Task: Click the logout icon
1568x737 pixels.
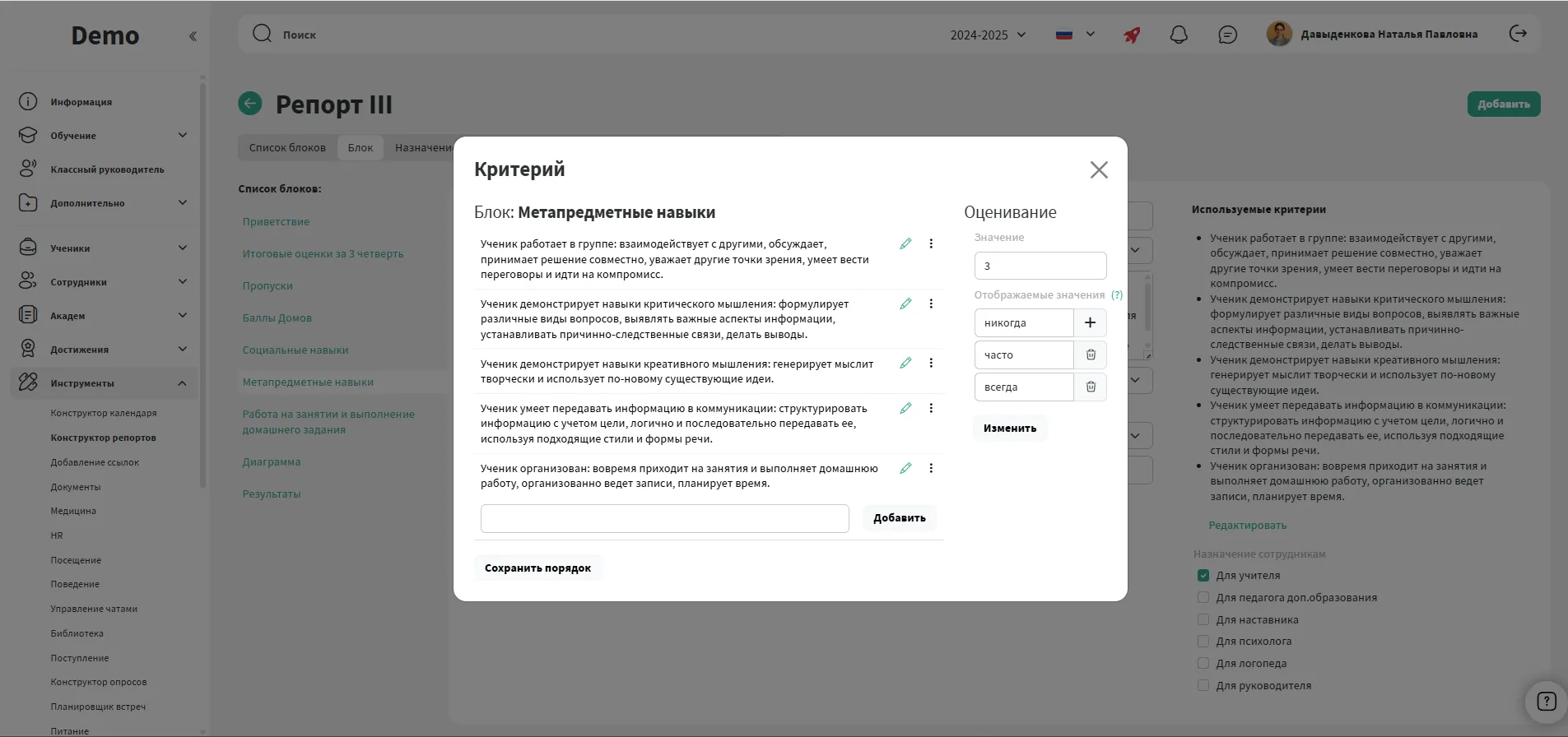Action: pos(1518,34)
